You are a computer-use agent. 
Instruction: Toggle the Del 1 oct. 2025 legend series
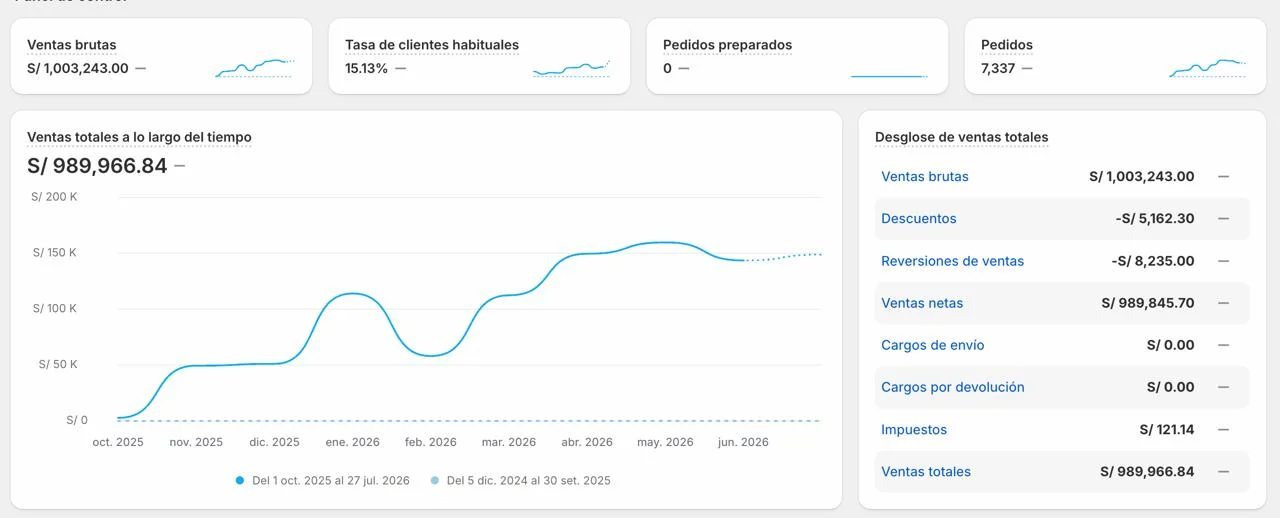tap(322, 480)
